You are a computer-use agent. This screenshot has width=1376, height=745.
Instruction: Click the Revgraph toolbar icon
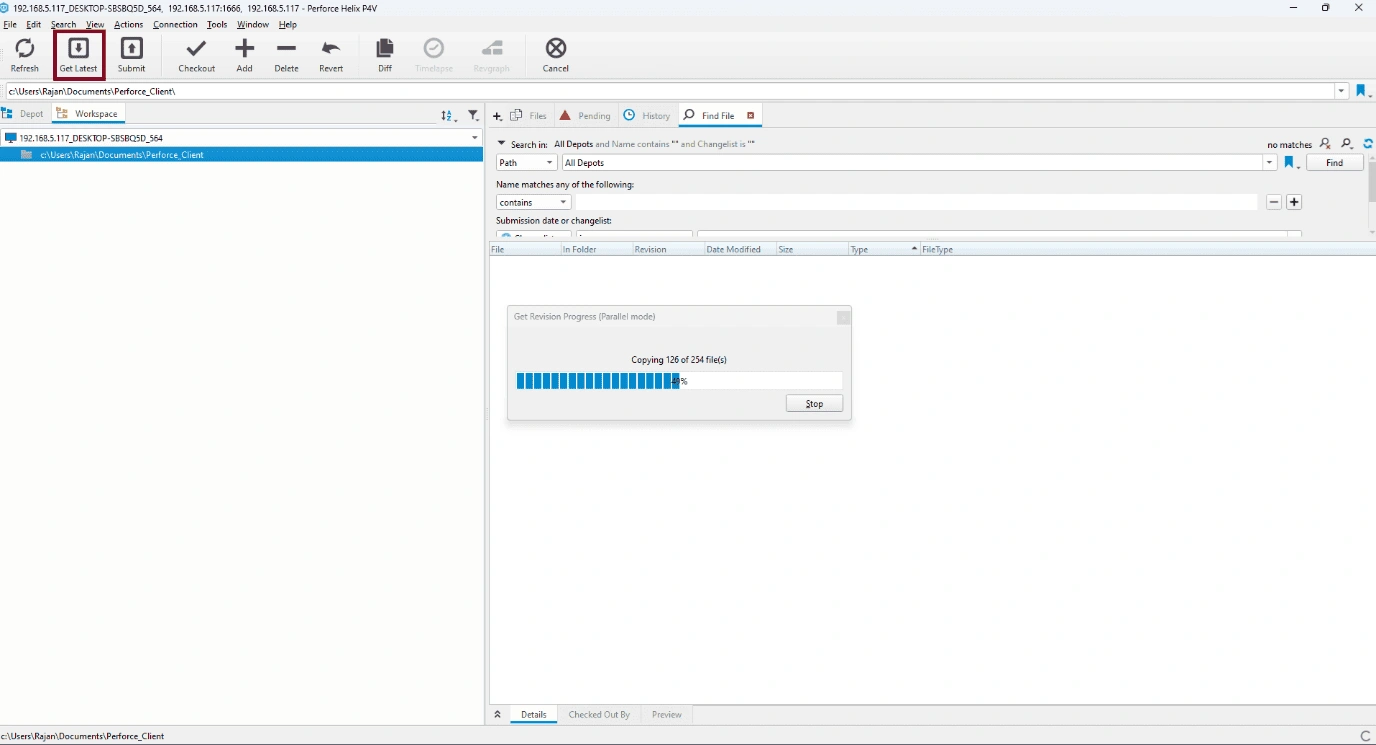(x=491, y=48)
